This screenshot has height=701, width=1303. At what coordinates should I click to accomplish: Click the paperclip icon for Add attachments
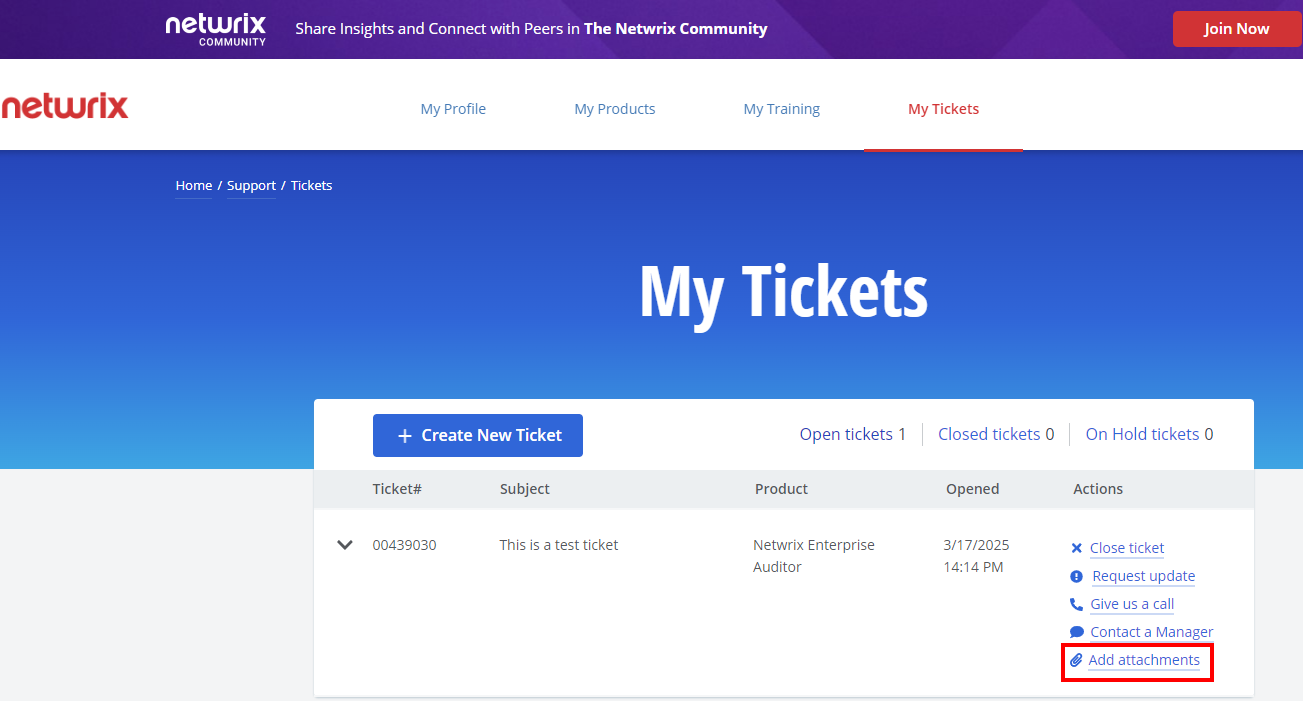point(1076,660)
